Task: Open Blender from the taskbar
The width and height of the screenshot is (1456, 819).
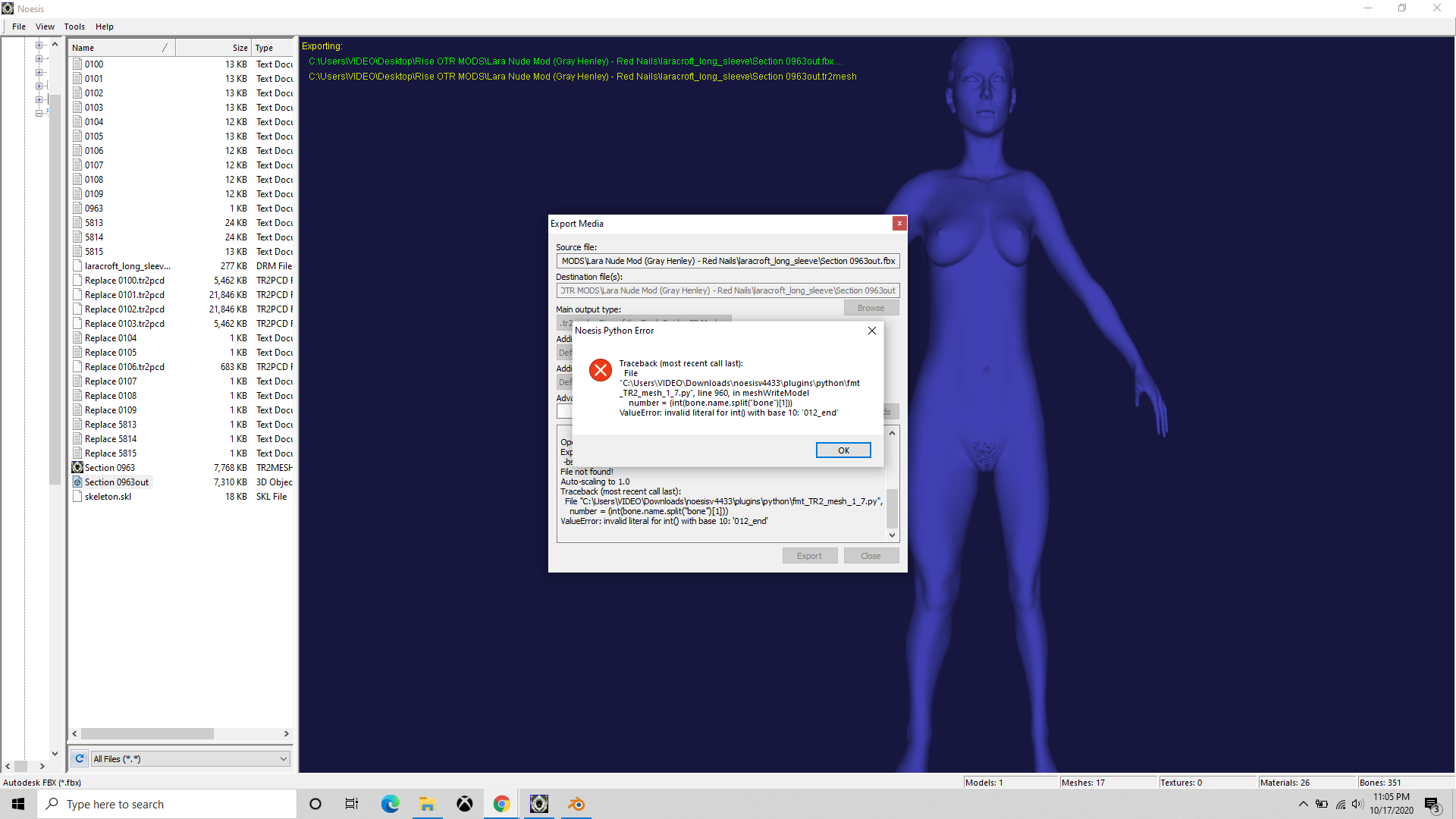Action: (576, 804)
